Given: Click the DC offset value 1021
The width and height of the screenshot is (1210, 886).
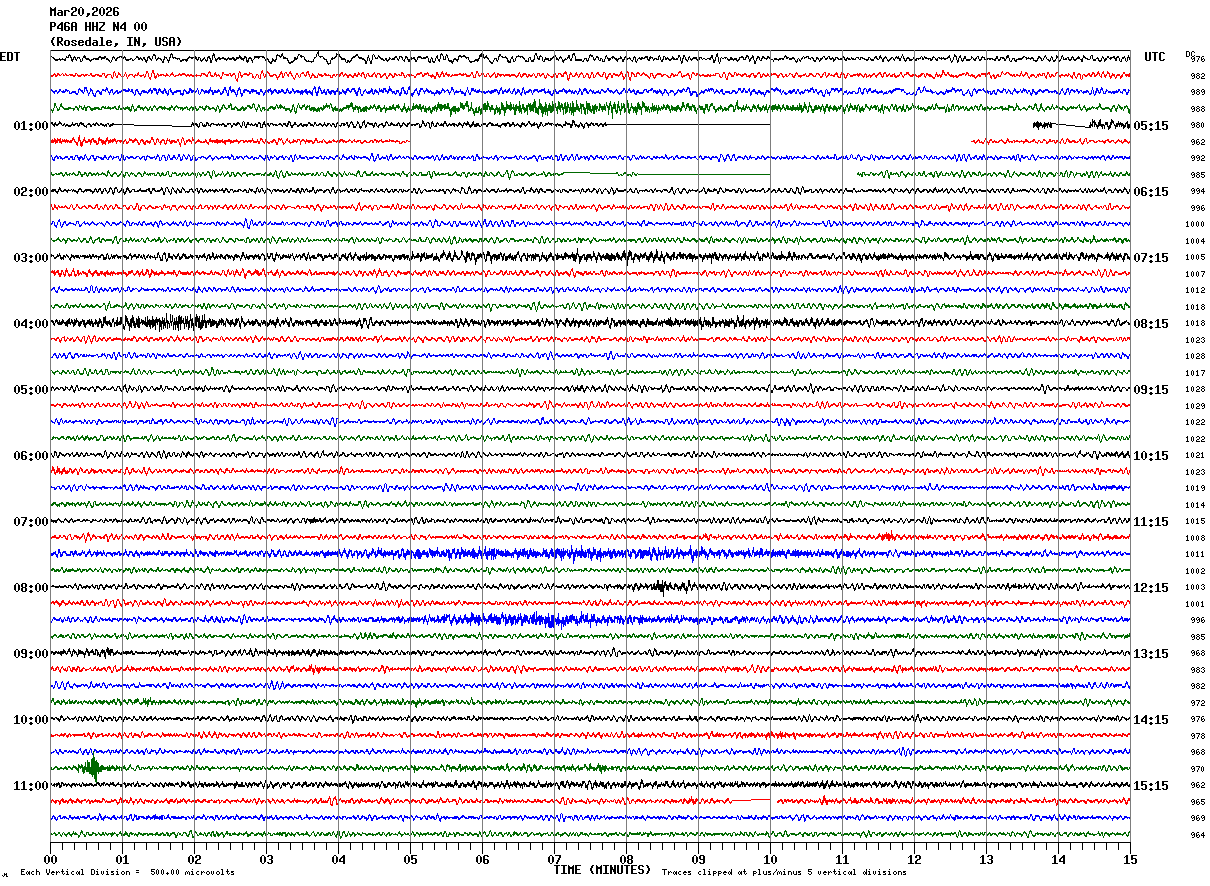Looking at the screenshot, I should [1196, 455].
